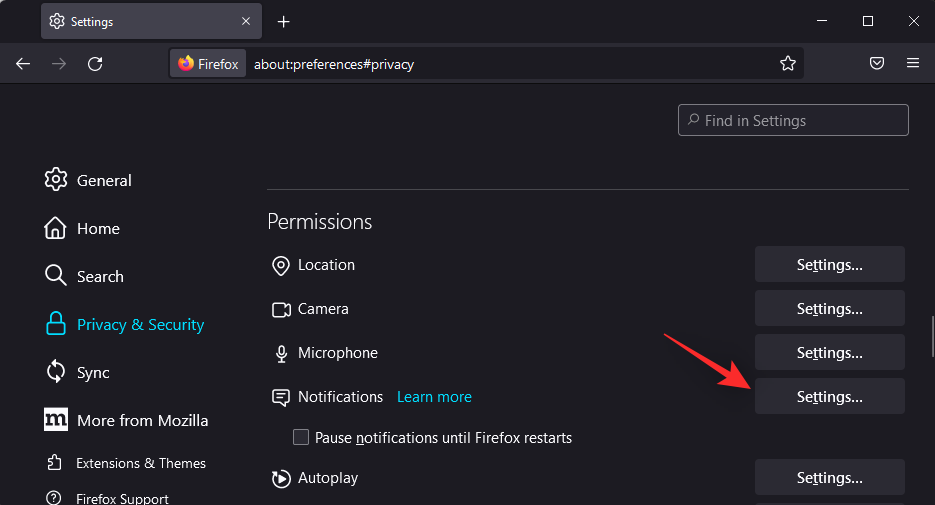Click the Sync icon in sidebar

point(56,372)
